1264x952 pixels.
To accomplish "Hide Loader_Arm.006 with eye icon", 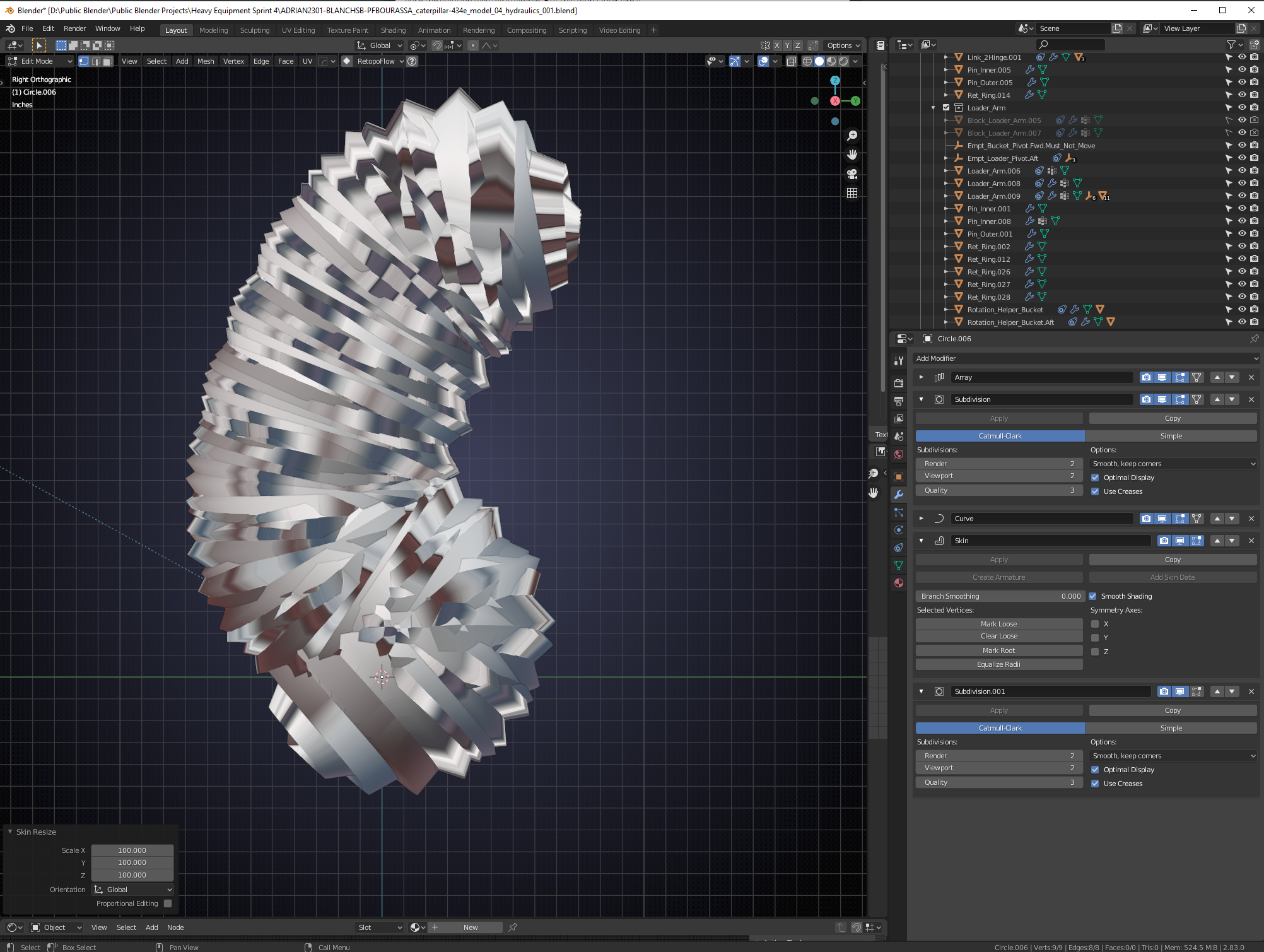I will 1241,170.
